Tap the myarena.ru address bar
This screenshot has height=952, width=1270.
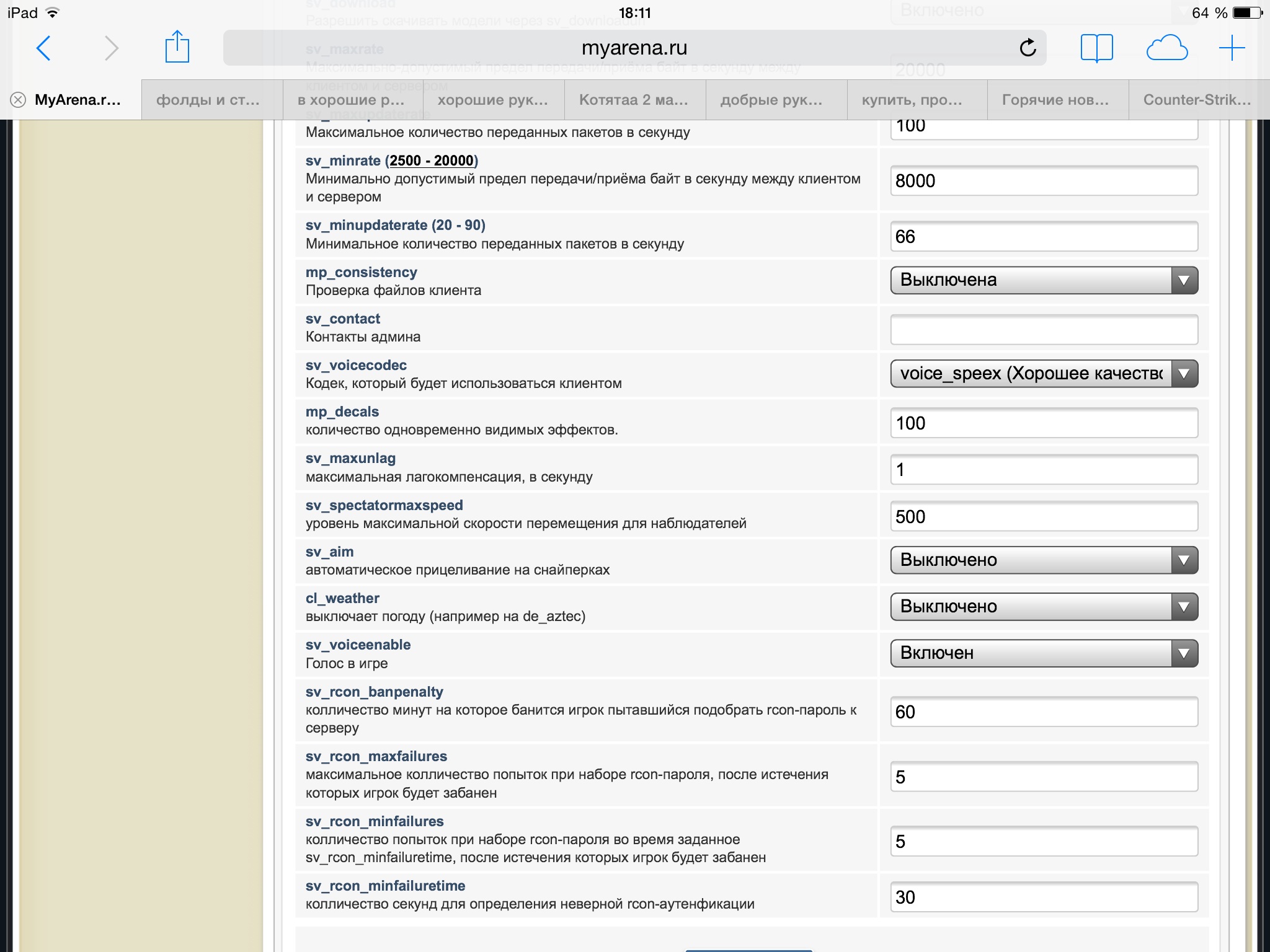pyautogui.click(x=634, y=48)
